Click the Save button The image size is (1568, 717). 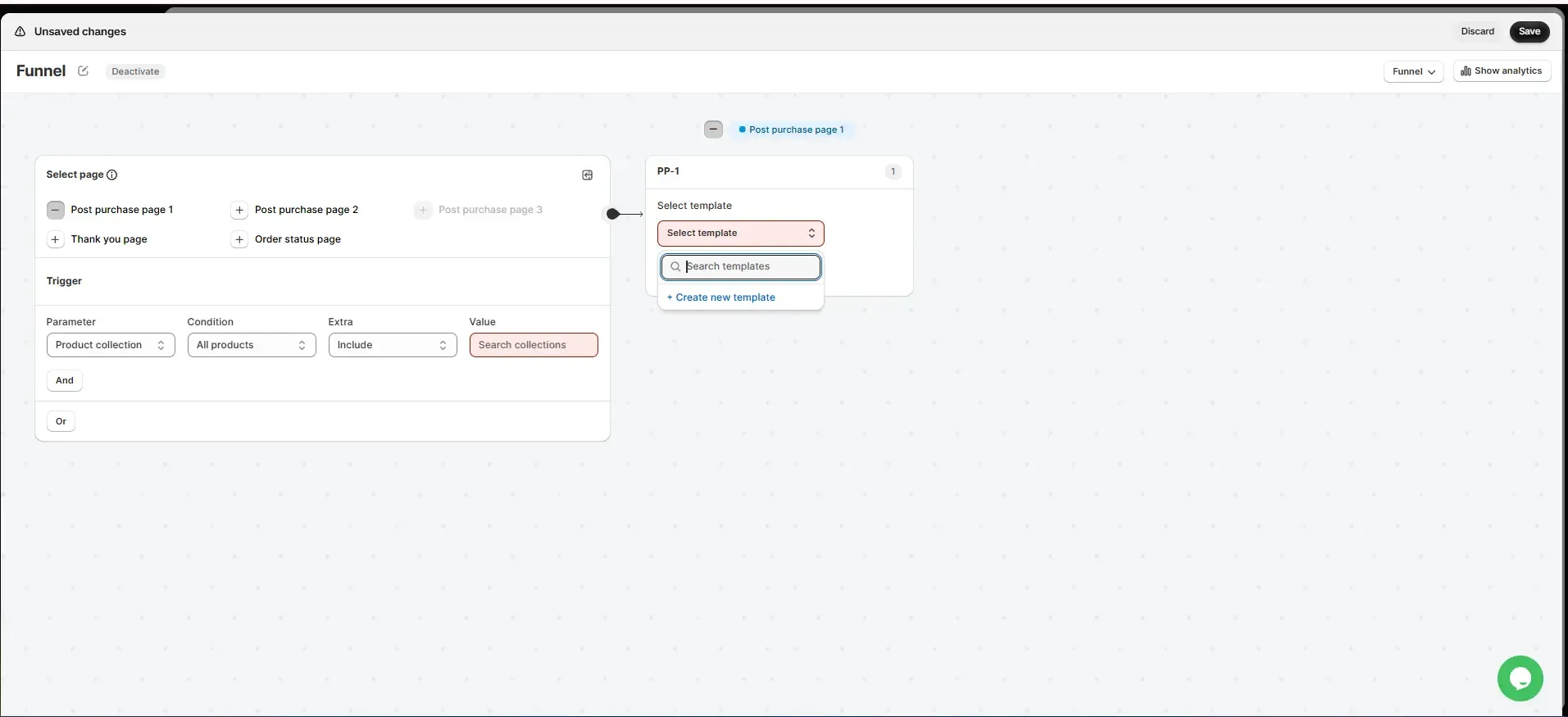point(1529,31)
